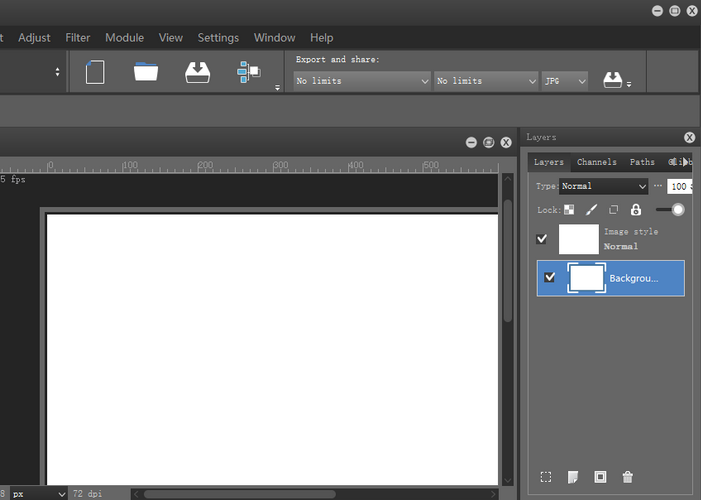The height and width of the screenshot is (500, 701).
Task: Click the open folder icon
Action: [146, 72]
